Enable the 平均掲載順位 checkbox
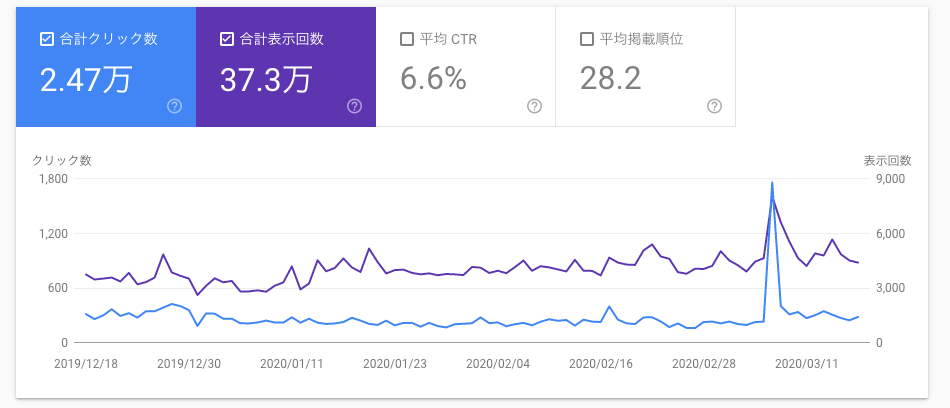 tap(586, 39)
